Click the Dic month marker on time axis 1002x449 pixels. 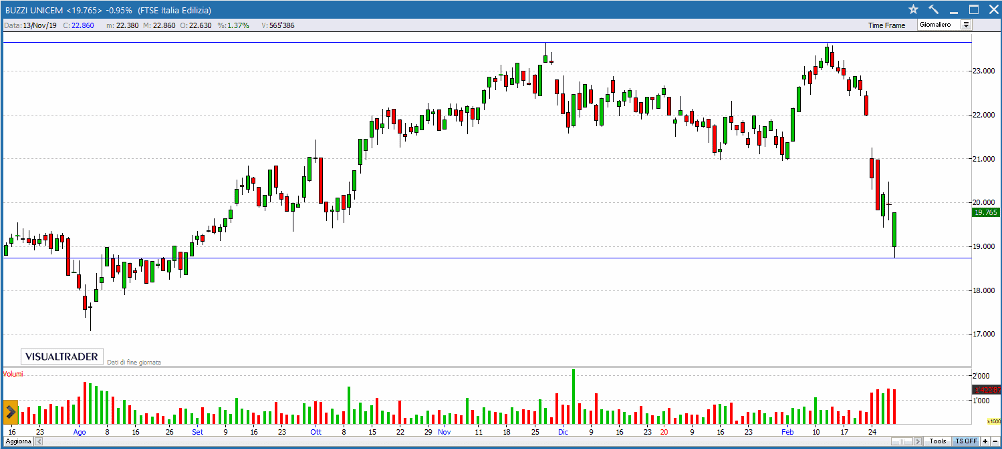coord(563,432)
